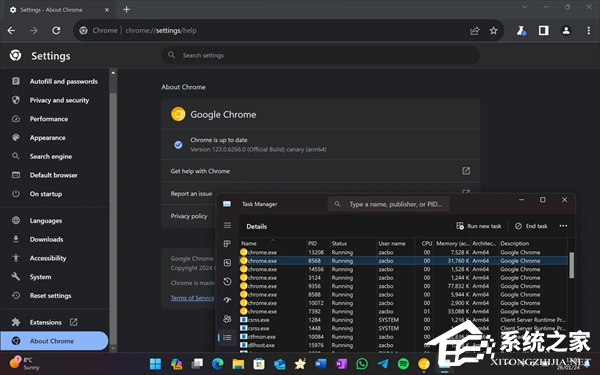Open Privacy and security settings
The width and height of the screenshot is (600, 375).
point(54,100)
